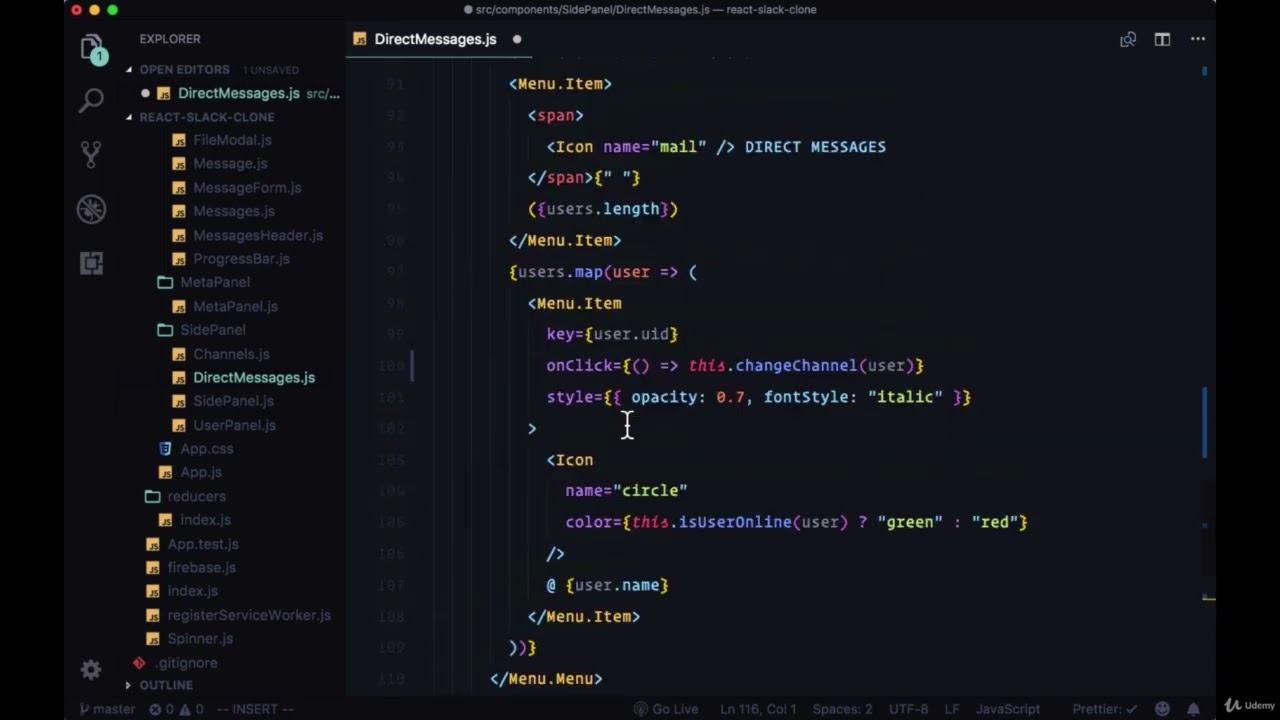This screenshot has height=720, width=1280.
Task: Switch to the DirectMessages.js editor tab
Action: coord(435,39)
